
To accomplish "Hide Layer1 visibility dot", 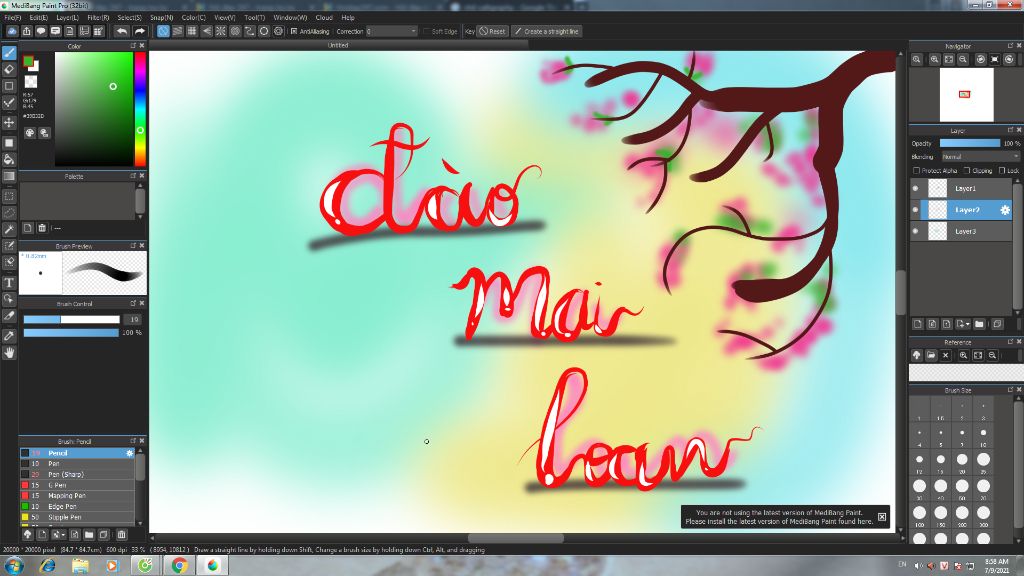I will 915,188.
